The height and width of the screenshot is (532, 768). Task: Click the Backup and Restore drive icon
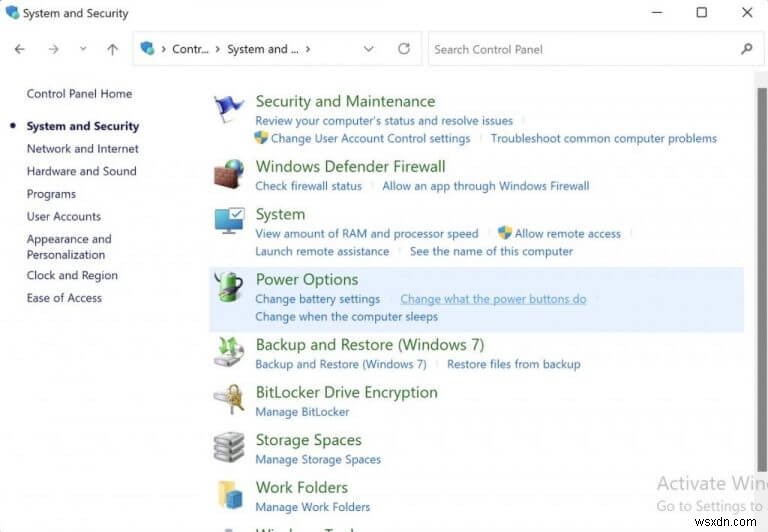pyautogui.click(x=229, y=352)
